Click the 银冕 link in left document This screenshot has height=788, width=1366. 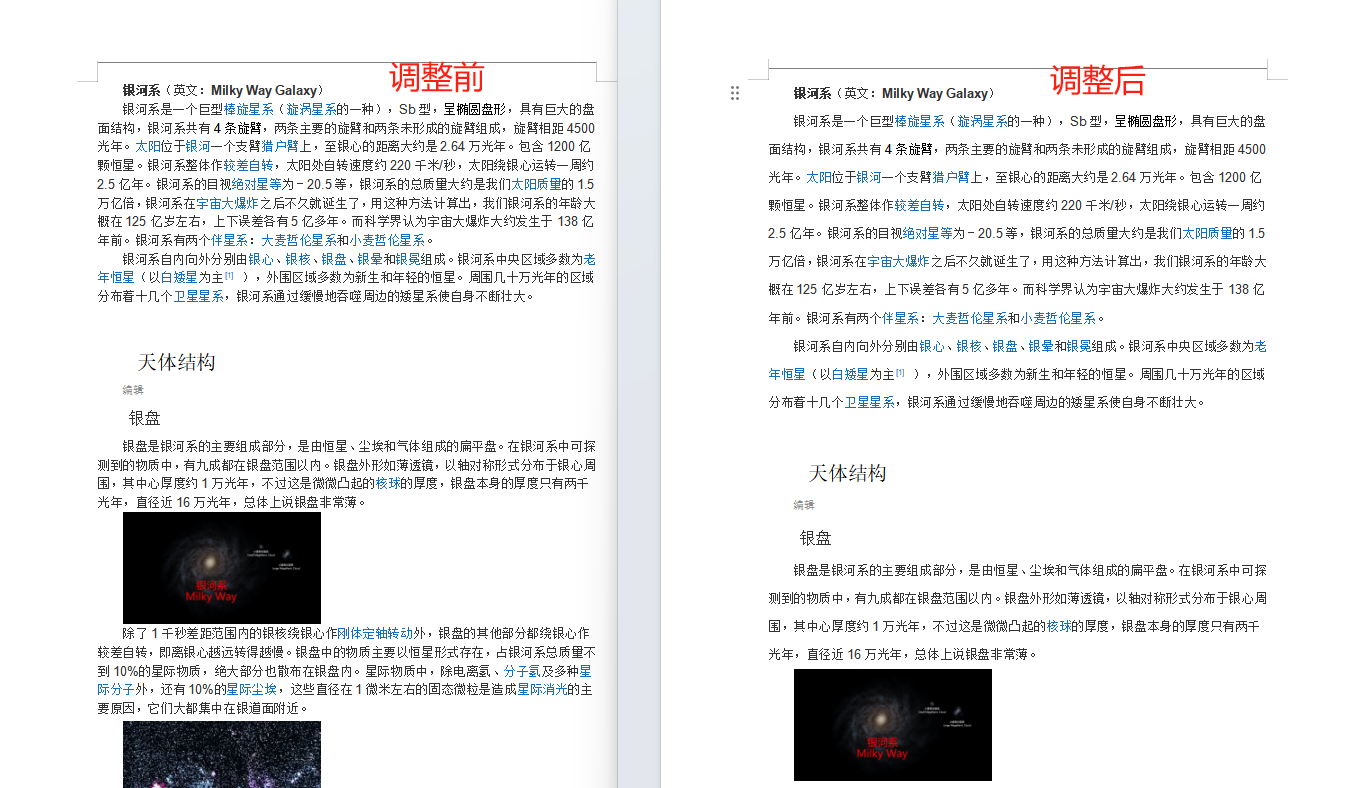[407, 259]
